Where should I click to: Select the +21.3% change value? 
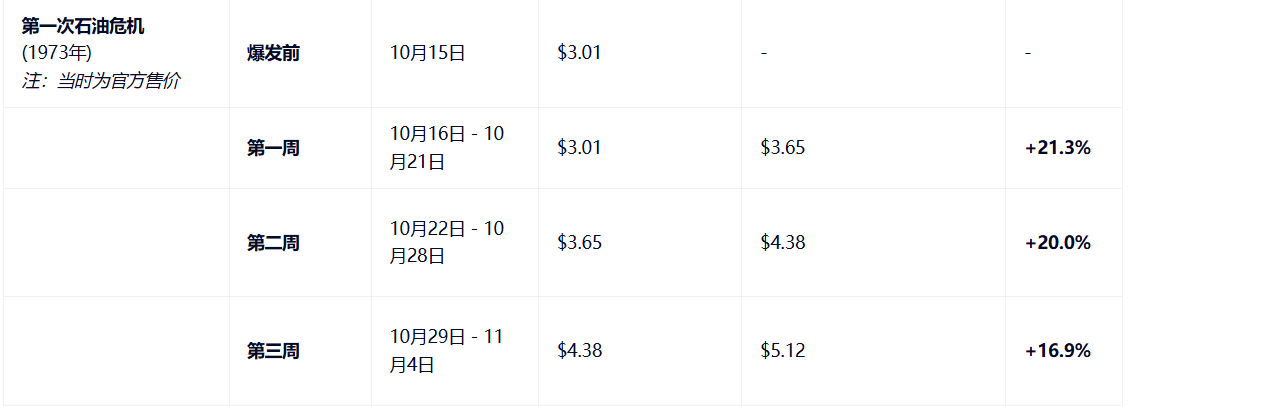pyautogui.click(x=1057, y=148)
